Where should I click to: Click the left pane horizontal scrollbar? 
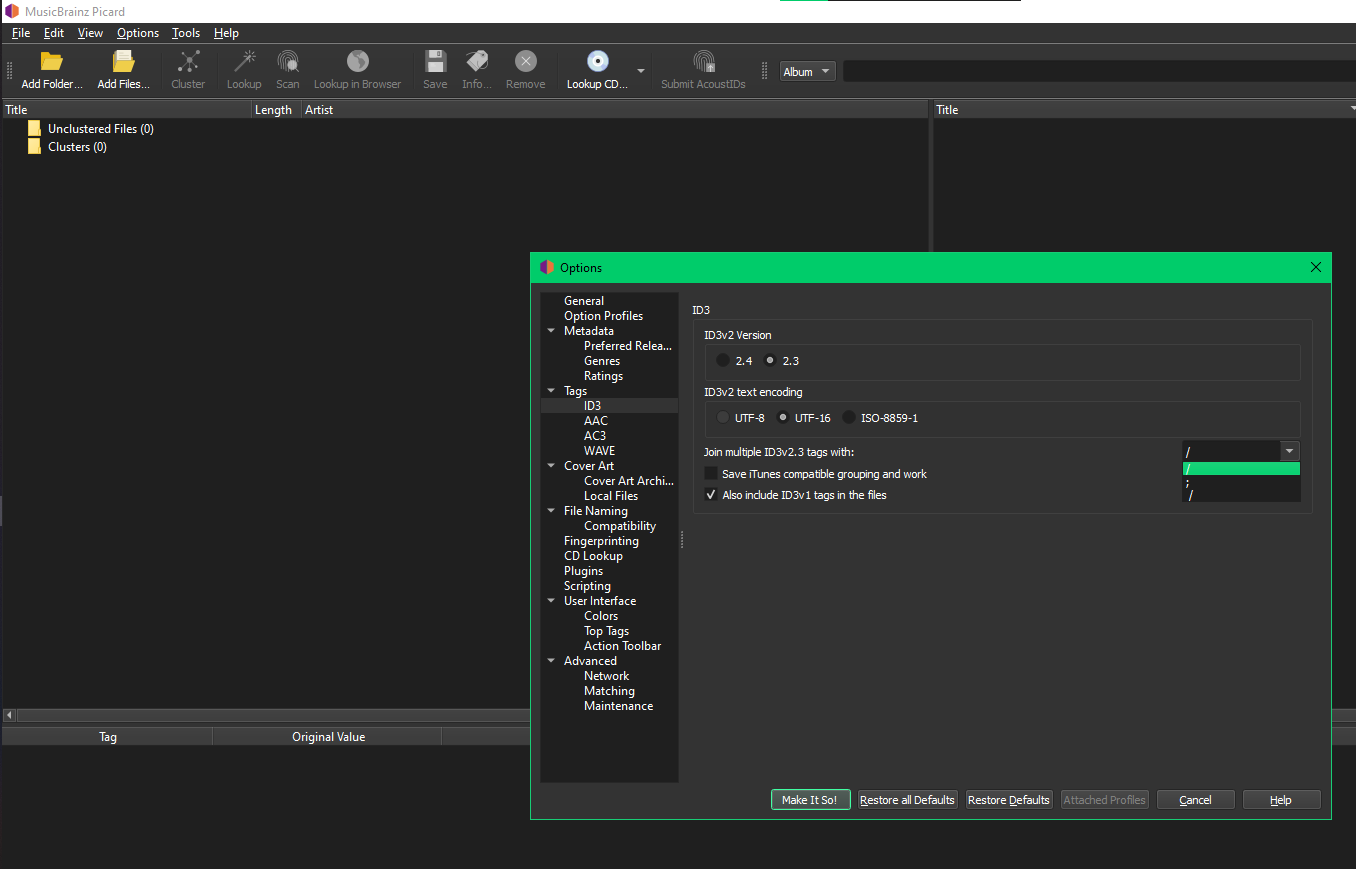272,715
